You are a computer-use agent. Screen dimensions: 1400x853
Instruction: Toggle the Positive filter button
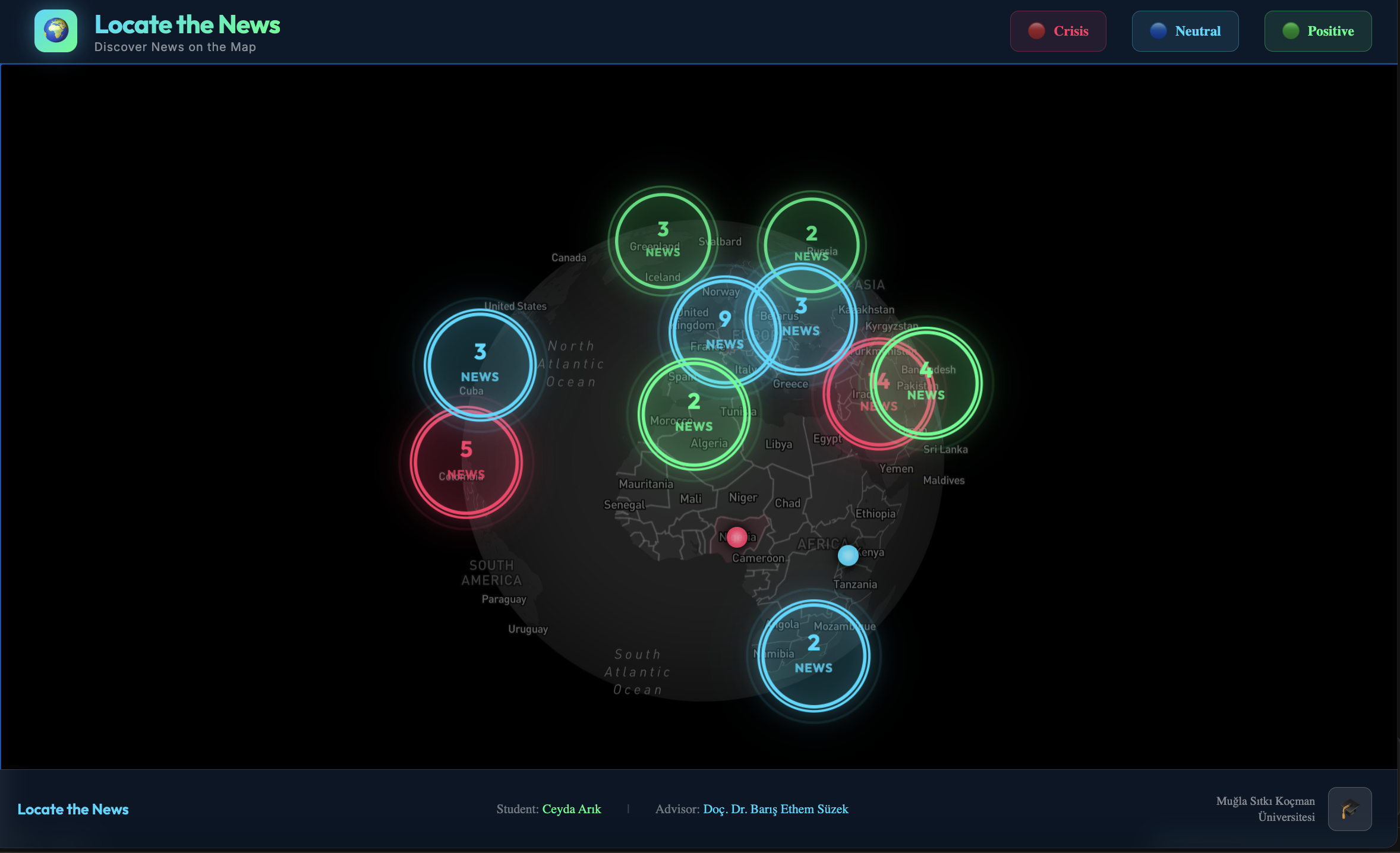tap(1317, 31)
